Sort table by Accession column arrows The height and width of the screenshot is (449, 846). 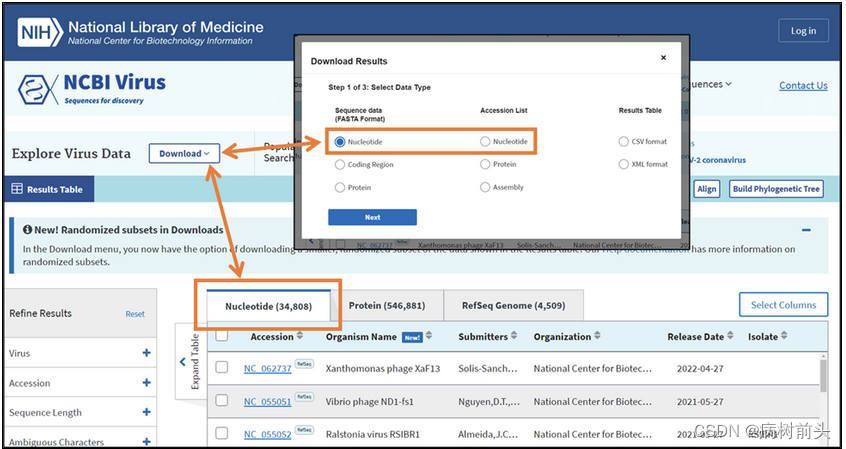(x=300, y=336)
